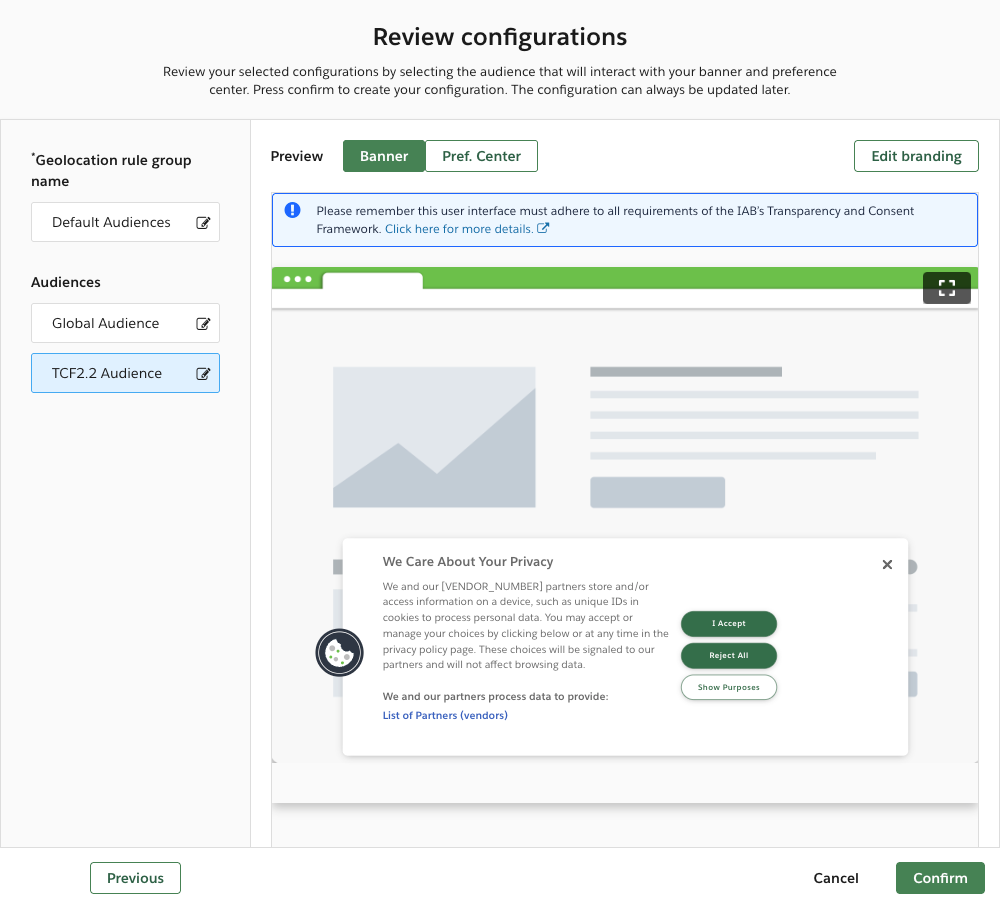Close the privacy banner with X
1000x904 pixels.
click(x=887, y=565)
